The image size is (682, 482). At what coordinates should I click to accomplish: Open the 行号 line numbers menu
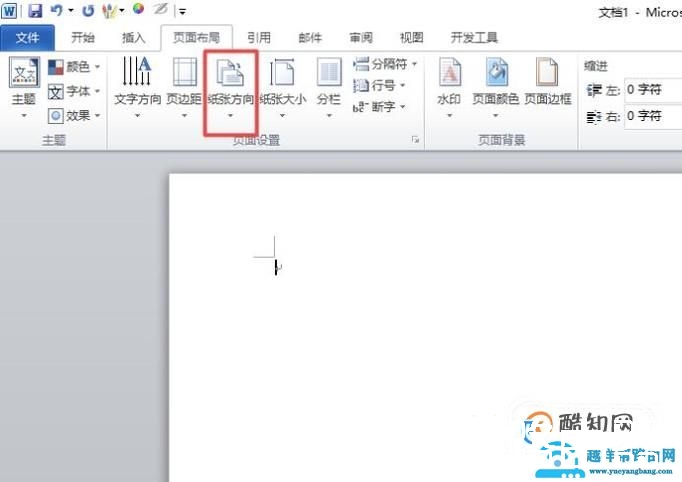(x=379, y=85)
